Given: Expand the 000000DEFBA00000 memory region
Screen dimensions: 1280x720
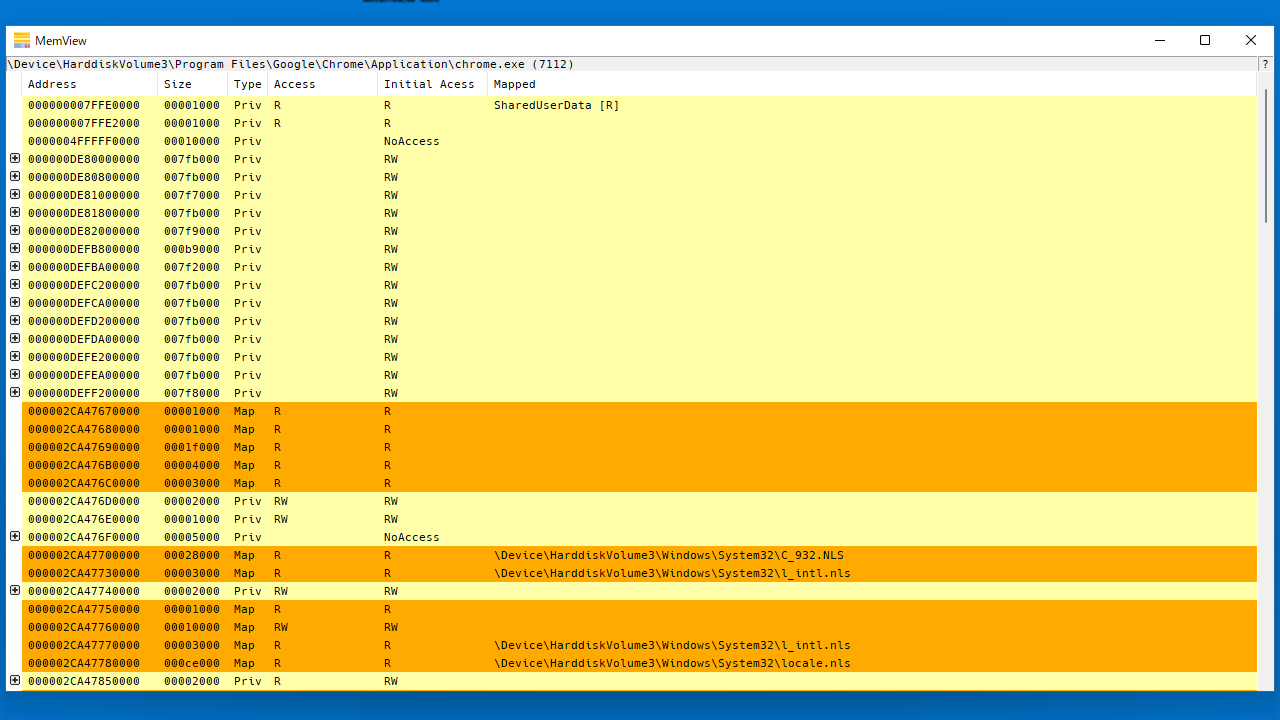Looking at the screenshot, I should 15,267.
